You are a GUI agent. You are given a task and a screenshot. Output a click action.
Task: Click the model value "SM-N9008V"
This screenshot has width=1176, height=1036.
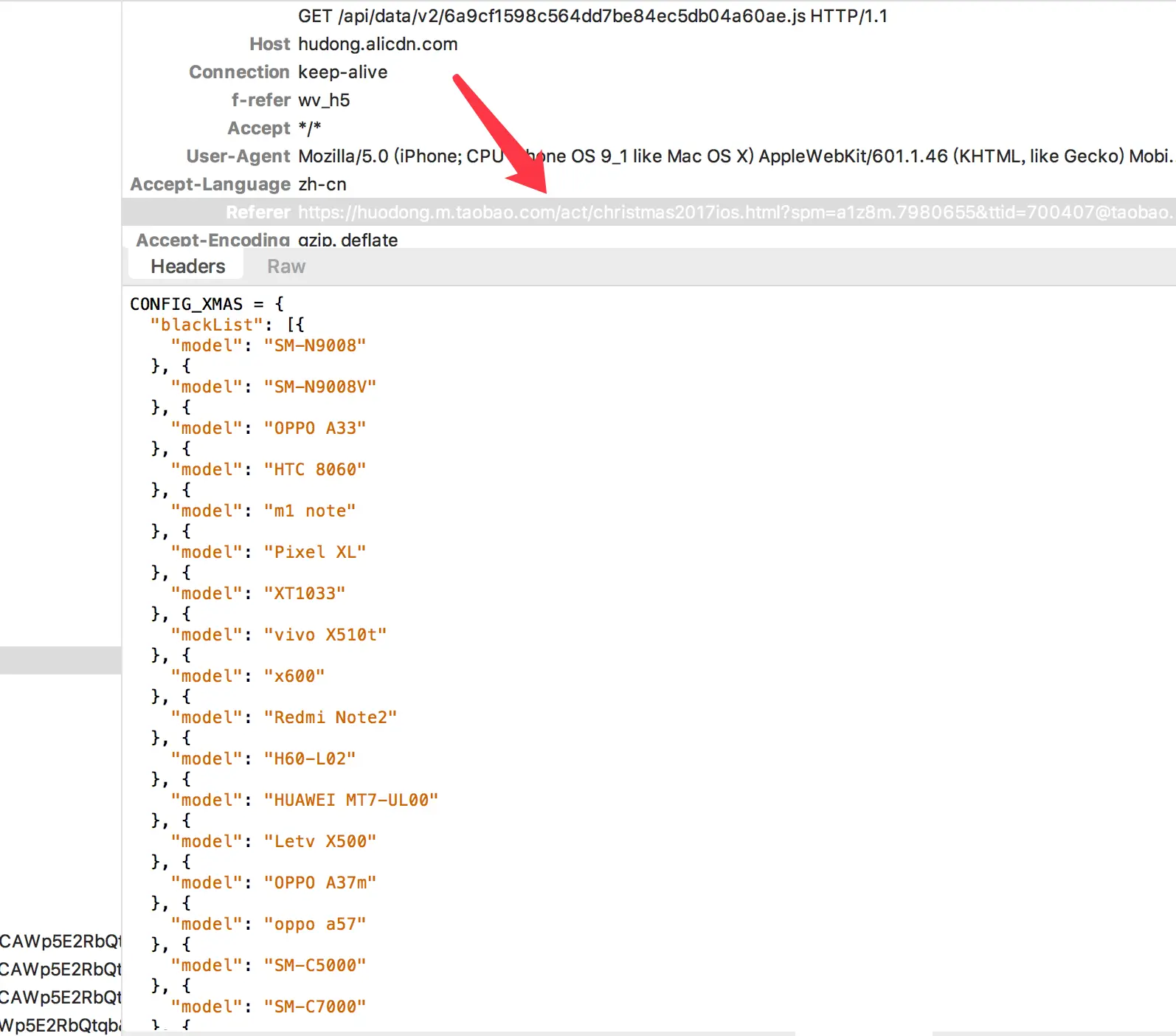pos(320,387)
